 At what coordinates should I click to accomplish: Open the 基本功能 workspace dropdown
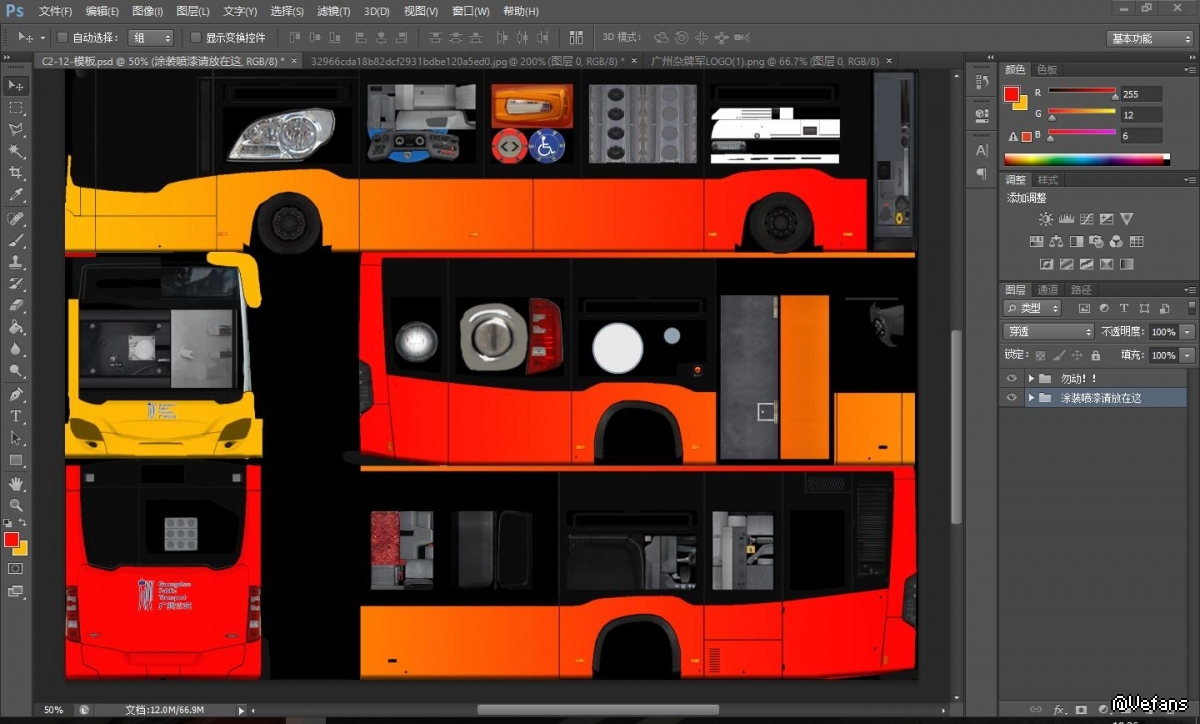coord(1150,38)
